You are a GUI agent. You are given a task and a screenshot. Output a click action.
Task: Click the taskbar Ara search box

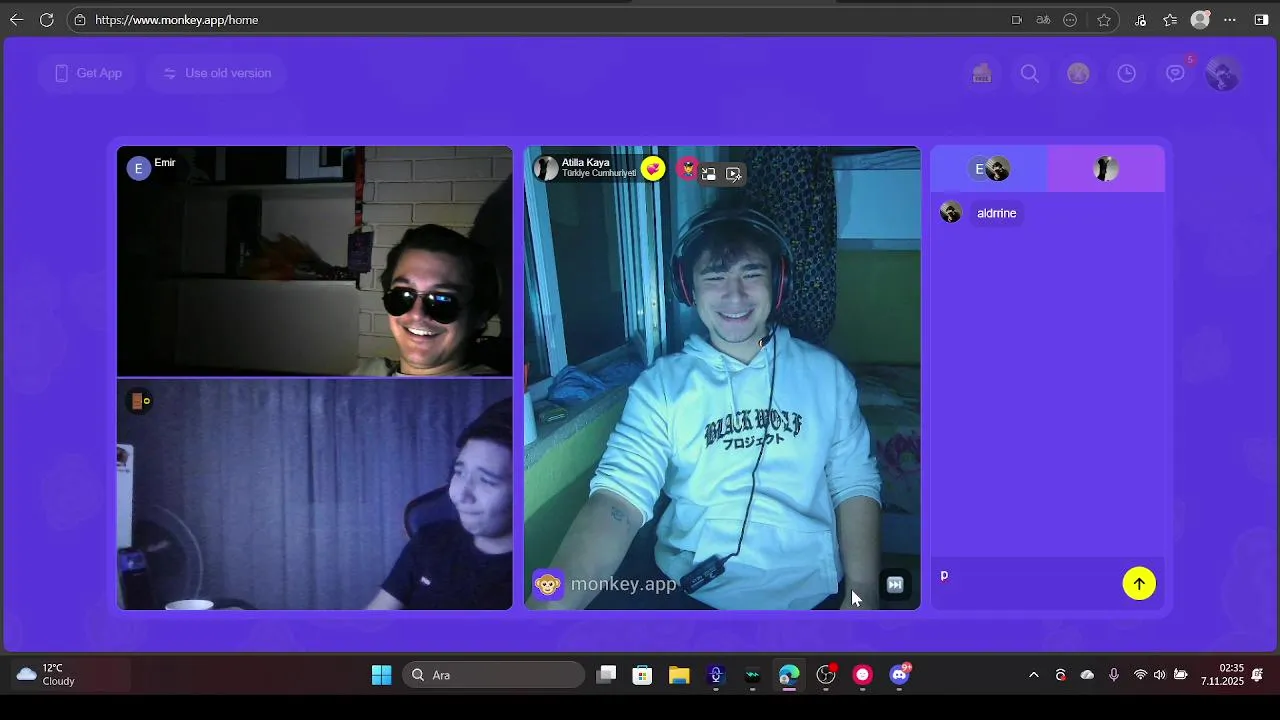point(494,675)
